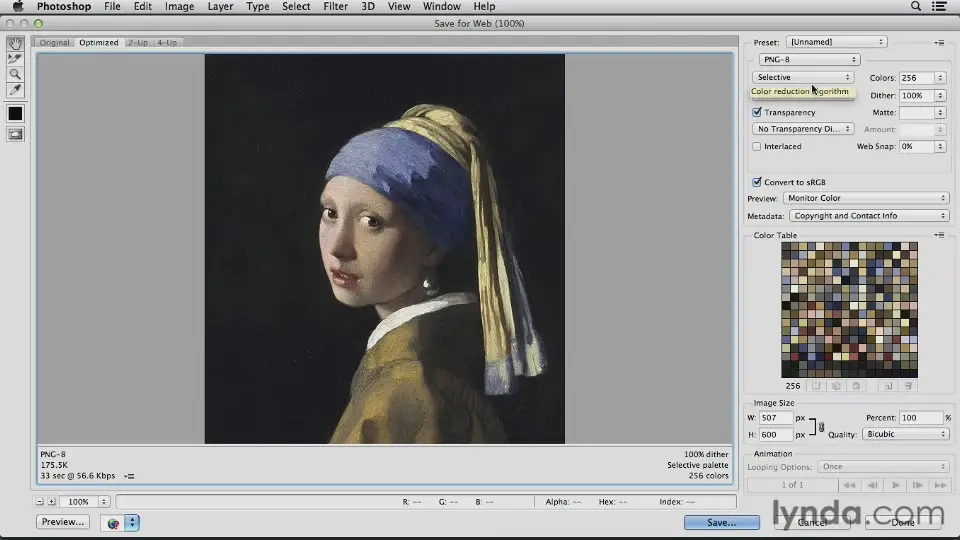The height and width of the screenshot is (540, 960).
Task: Enable the Interlaced checkbox
Action: (757, 146)
